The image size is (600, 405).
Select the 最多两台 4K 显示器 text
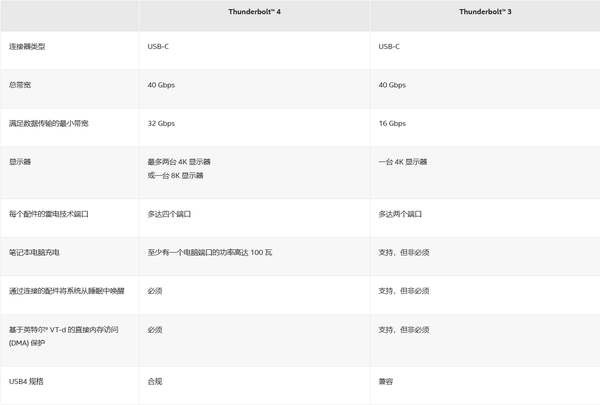(x=179, y=161)
